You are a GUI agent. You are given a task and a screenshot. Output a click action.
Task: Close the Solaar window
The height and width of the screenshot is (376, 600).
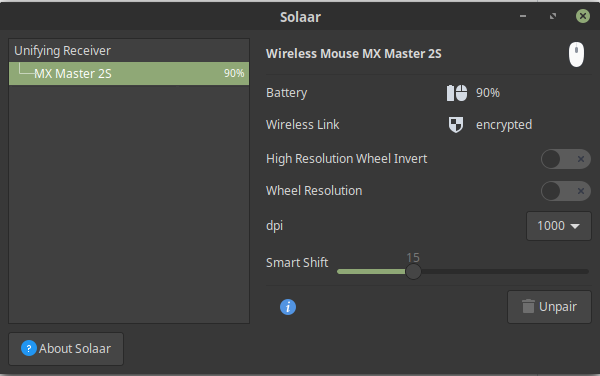tap(583, 16)
